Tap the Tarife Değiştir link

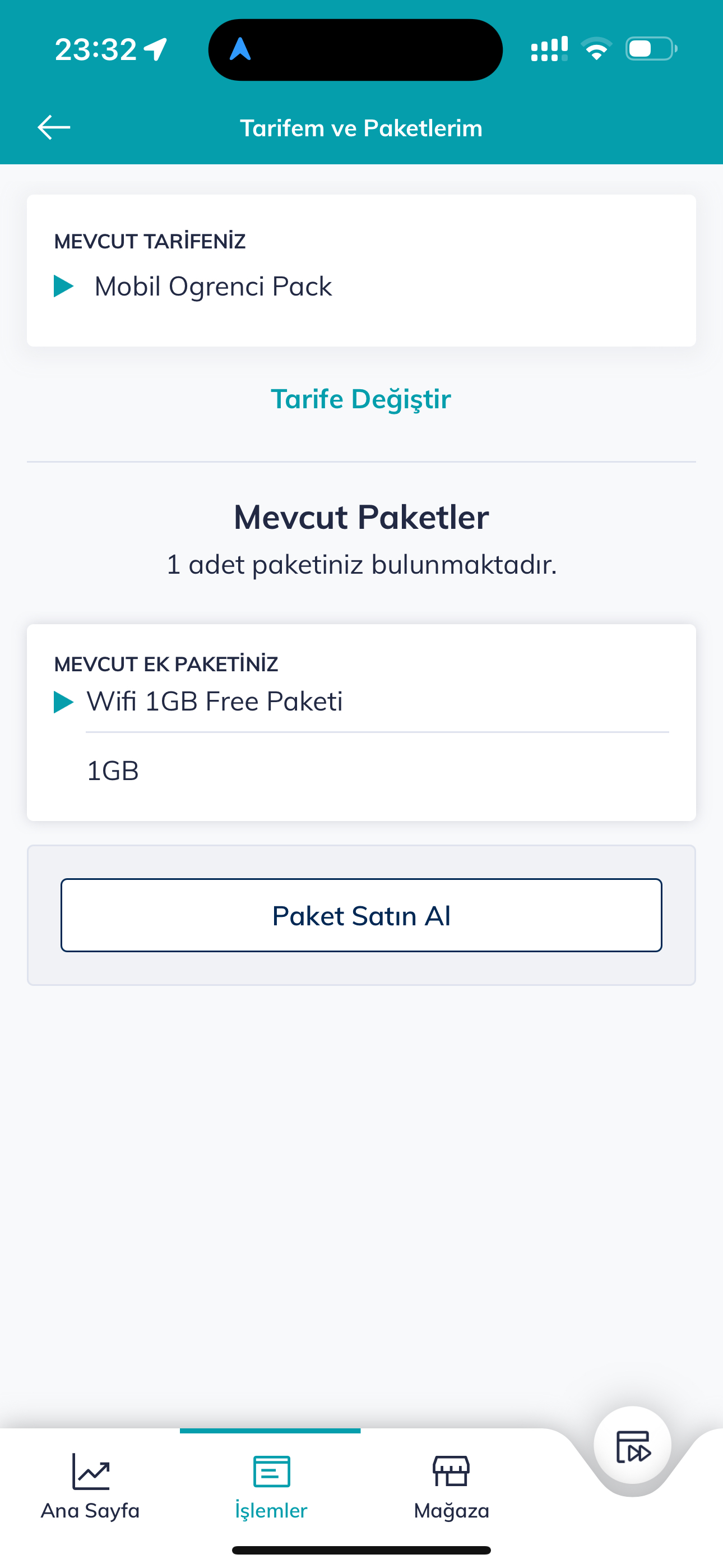click(361, 399)
